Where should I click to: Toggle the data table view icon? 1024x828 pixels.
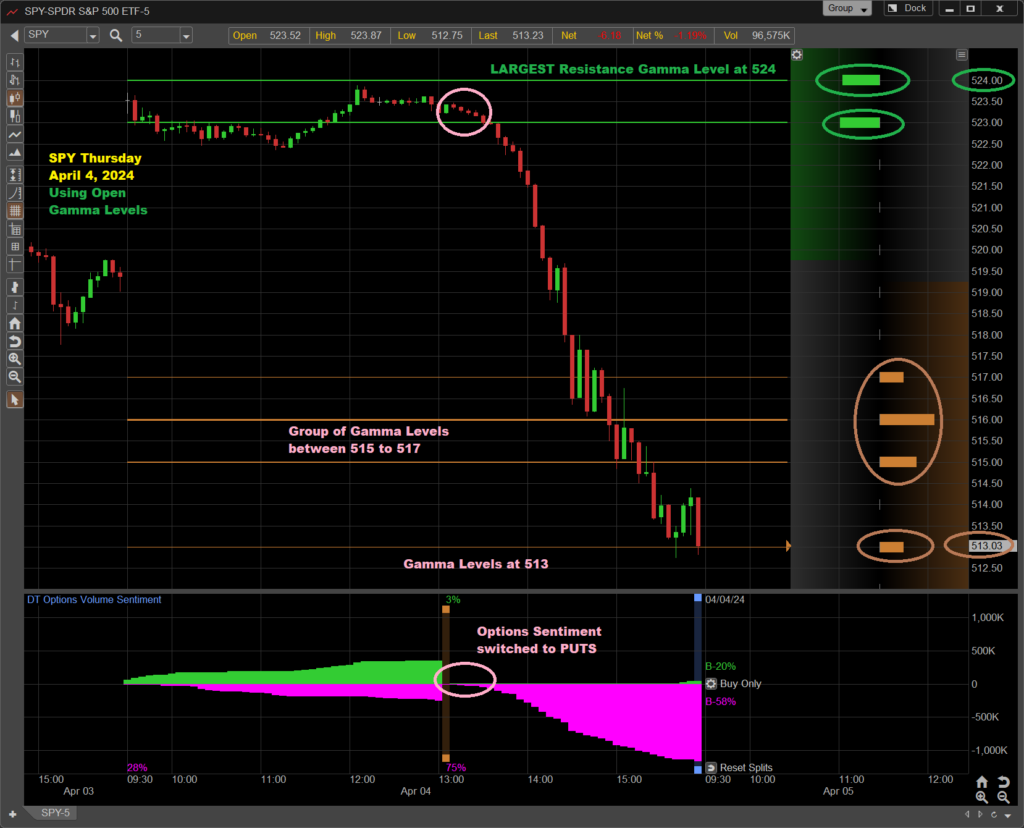click(x=15, y=246)
